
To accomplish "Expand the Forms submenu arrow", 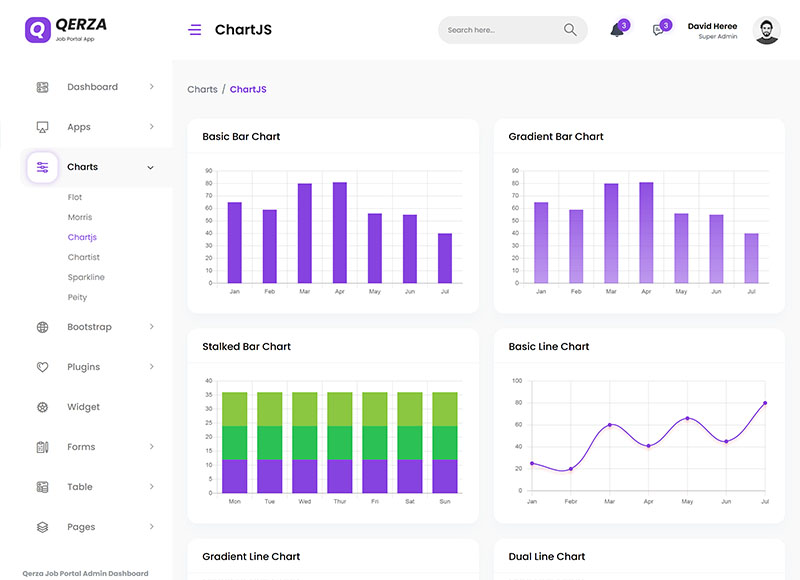I will [x=151, y=447].
